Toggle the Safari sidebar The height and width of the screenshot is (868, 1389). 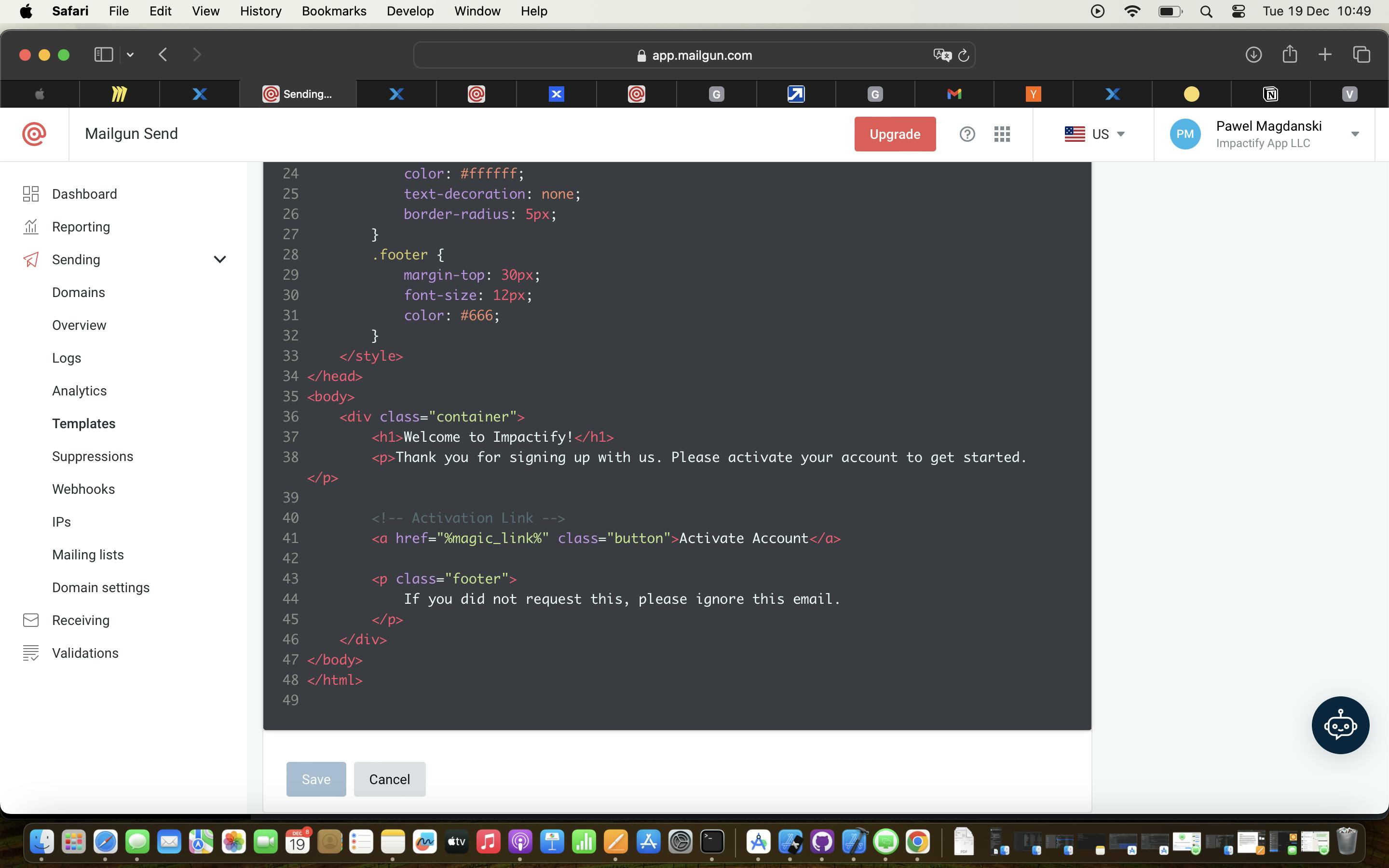click(x=103, y=54)
